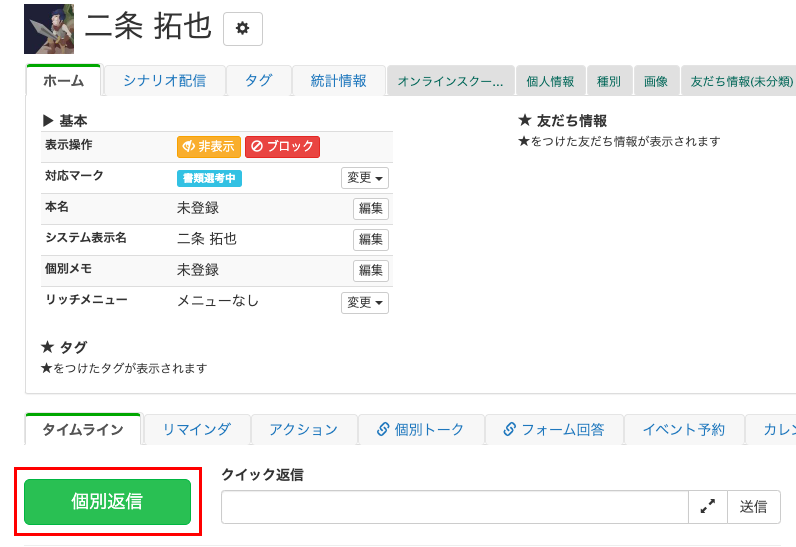Open 対応マーク 変更 dropdown
Image resolution: width=796 pixels, height=547 pixels.
pyautogui.click(x=365, y=178)
